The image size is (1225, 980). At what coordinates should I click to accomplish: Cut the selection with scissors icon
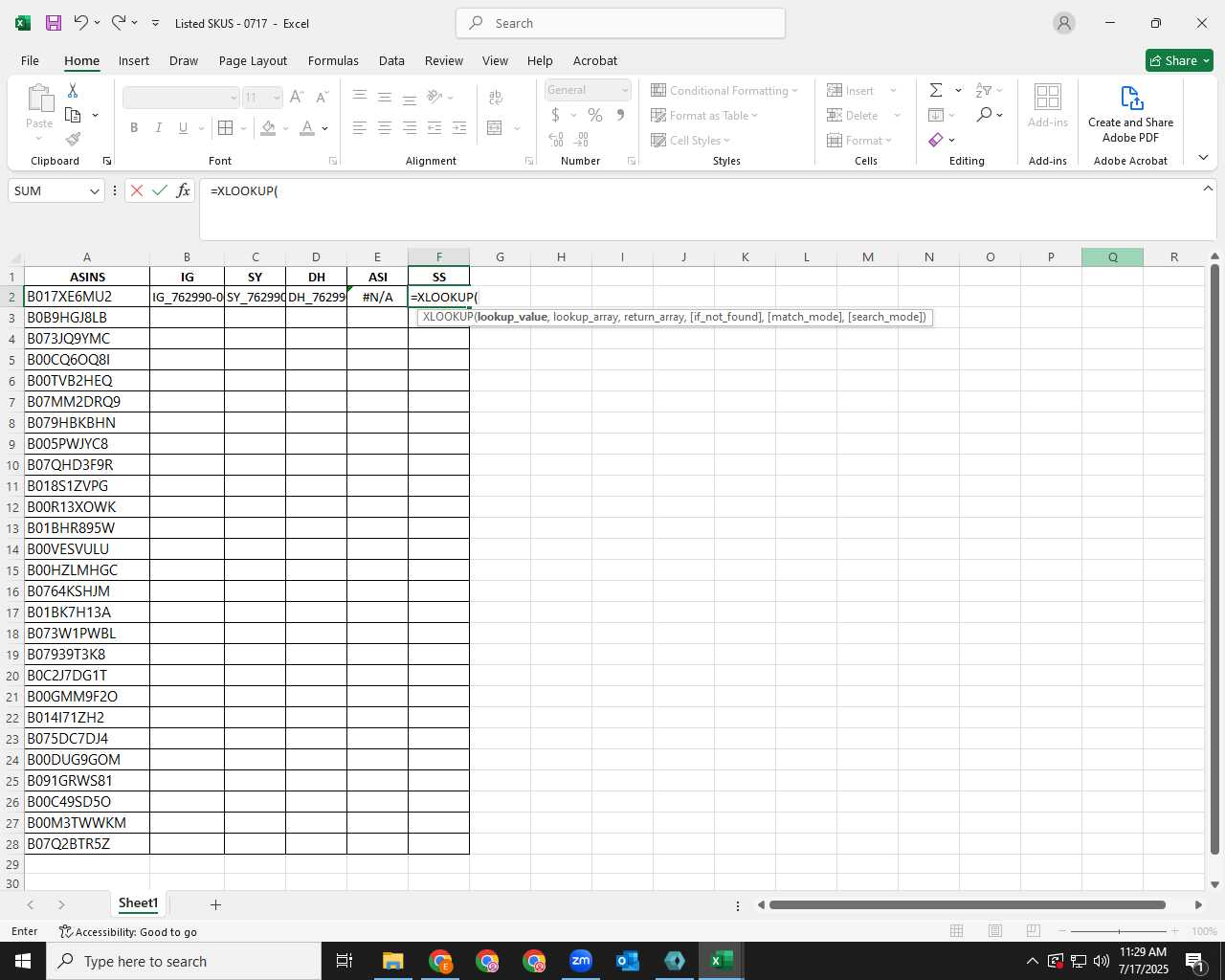73,90
